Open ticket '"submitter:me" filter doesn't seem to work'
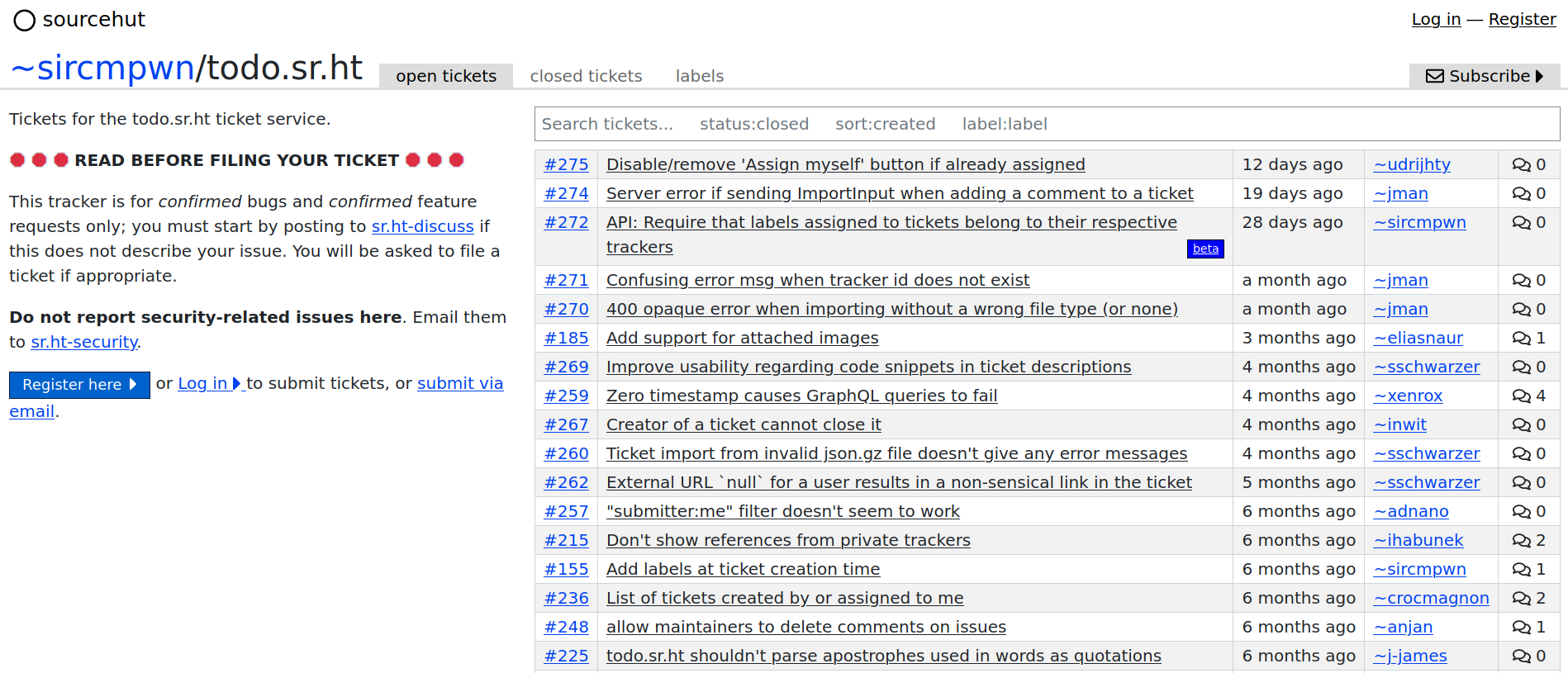This screenshot has height=673, width=1568. [x=783, y=511]
